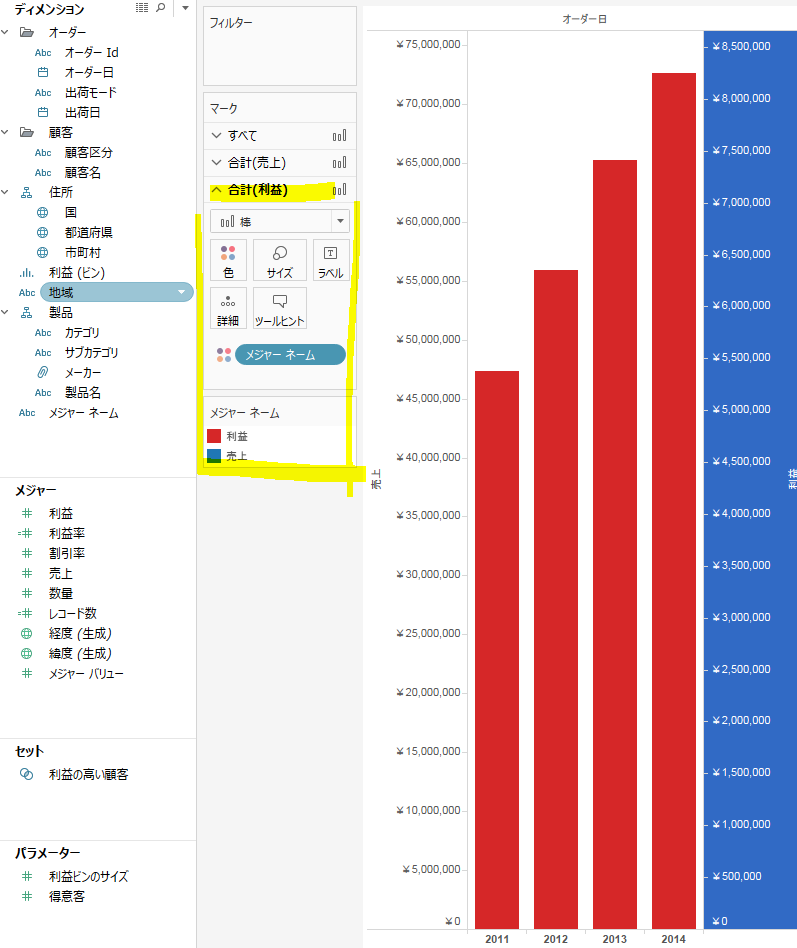
Task: Select the オーダー日 date field
Action: click(x=89, y=73)
